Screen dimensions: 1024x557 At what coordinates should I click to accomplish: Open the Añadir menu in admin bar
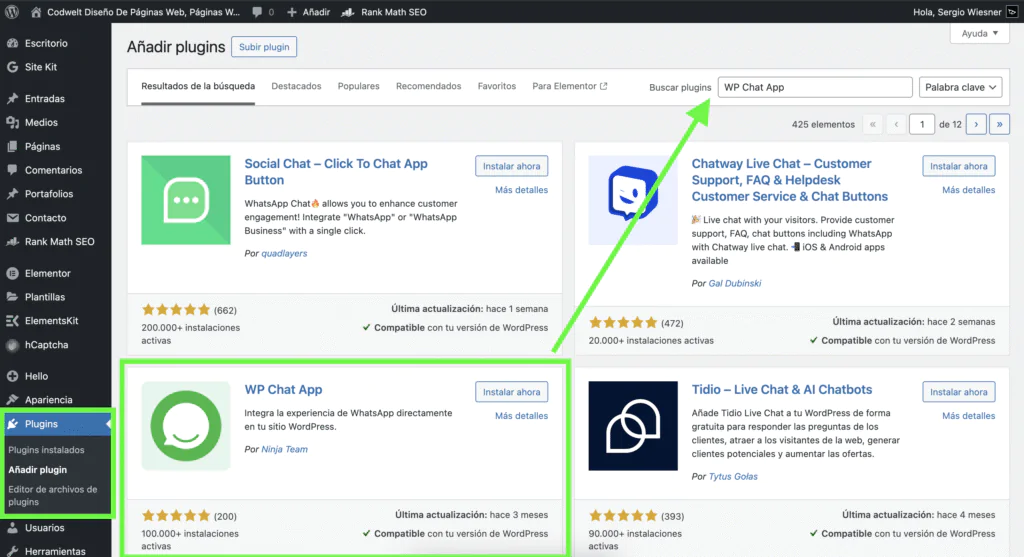[312, 13]
